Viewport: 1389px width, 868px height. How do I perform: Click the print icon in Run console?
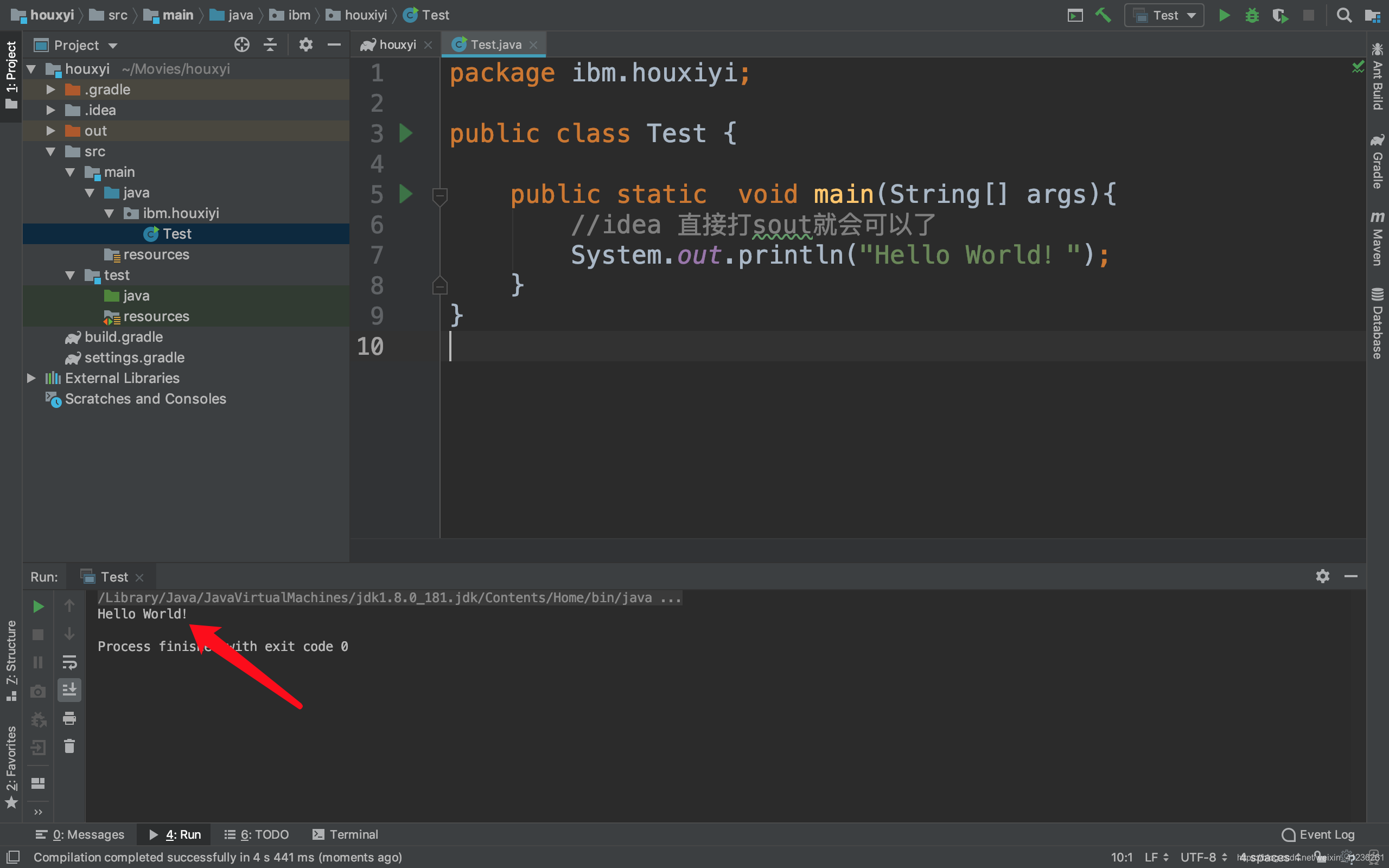69,718
